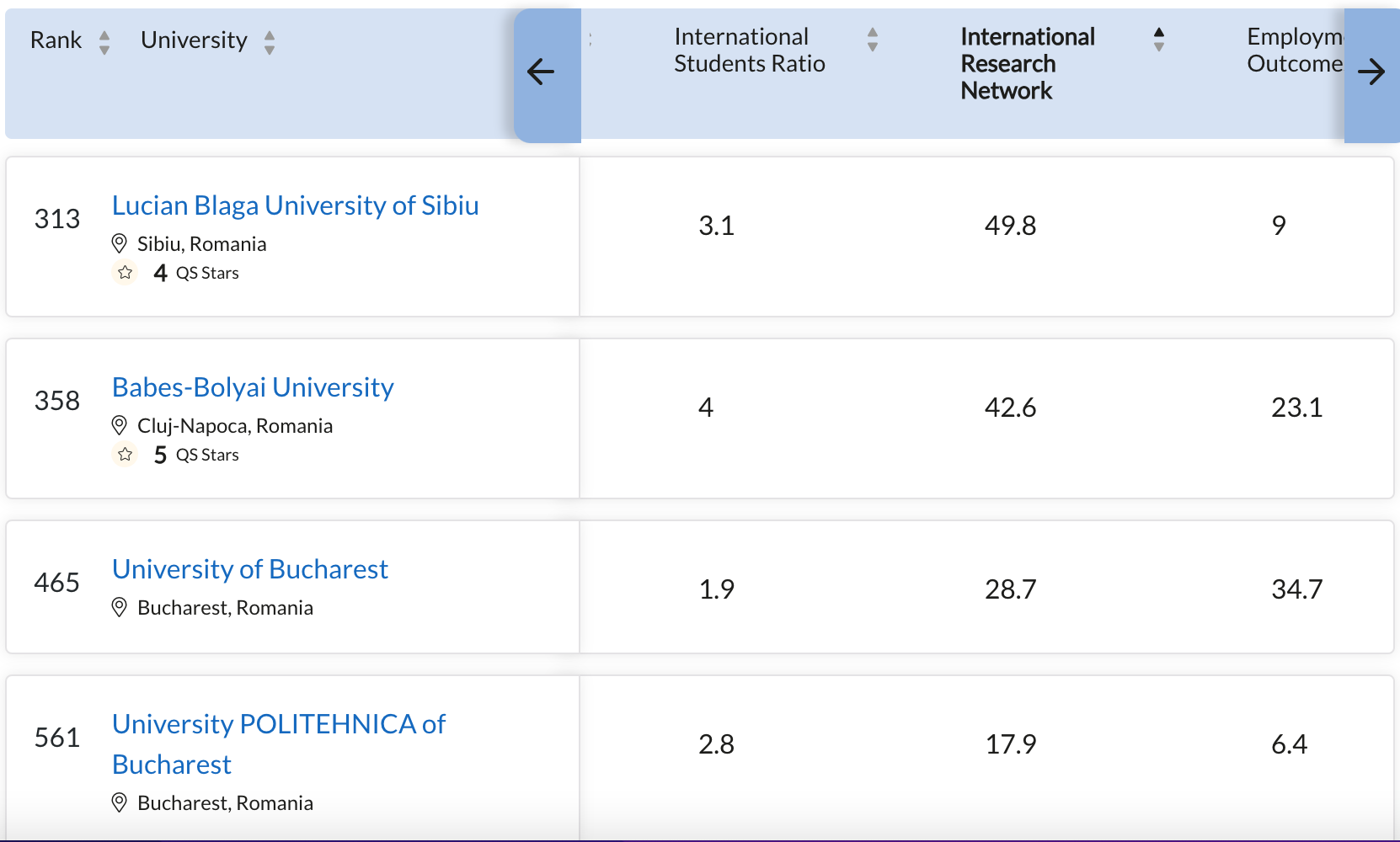Click the International Students Ratio header text
Image resolution: width=1400 pixels, height=842 pixels.
click(x=749, y=51)
